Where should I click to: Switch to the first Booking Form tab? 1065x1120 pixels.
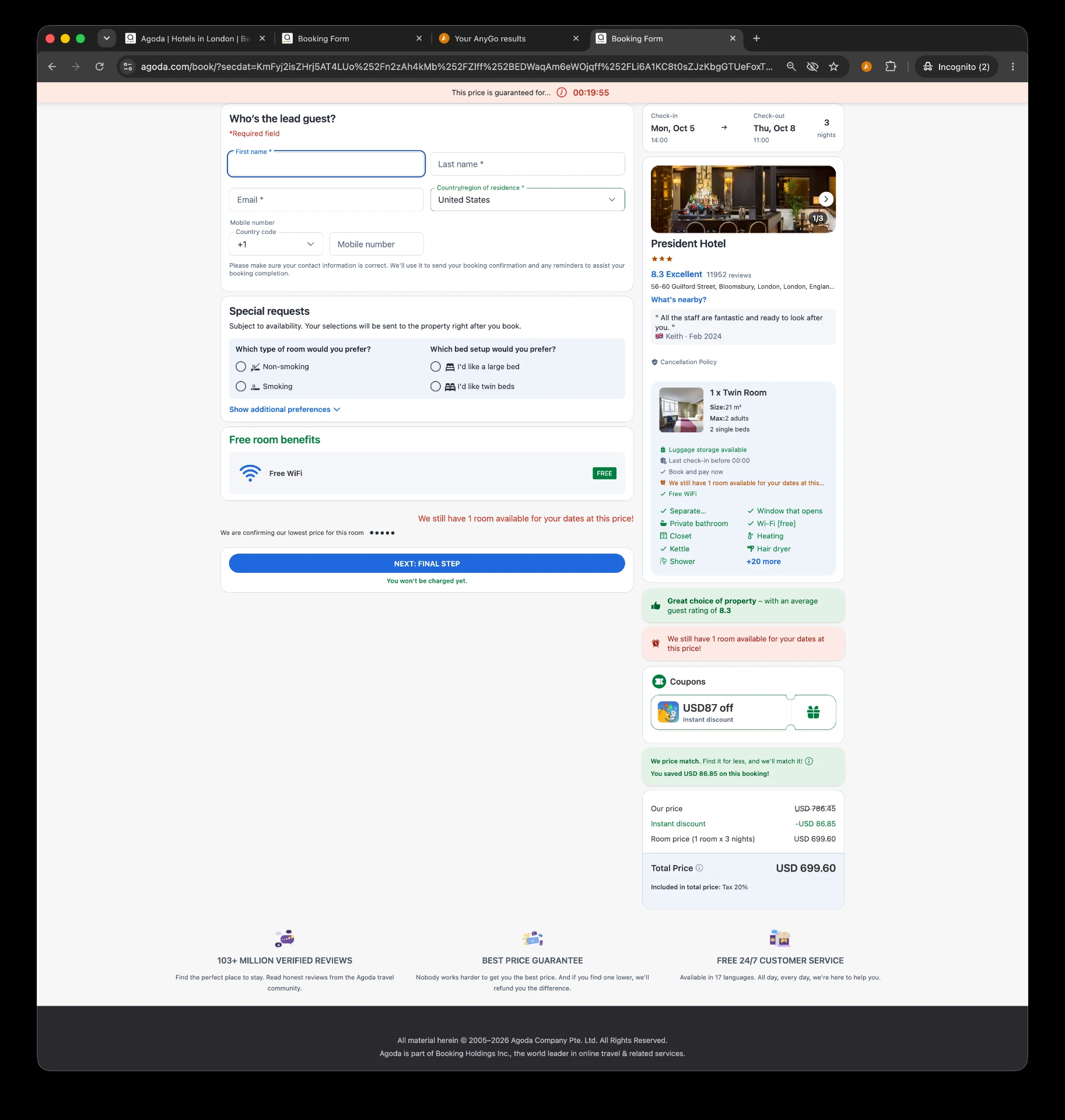(x=352, y=38)
